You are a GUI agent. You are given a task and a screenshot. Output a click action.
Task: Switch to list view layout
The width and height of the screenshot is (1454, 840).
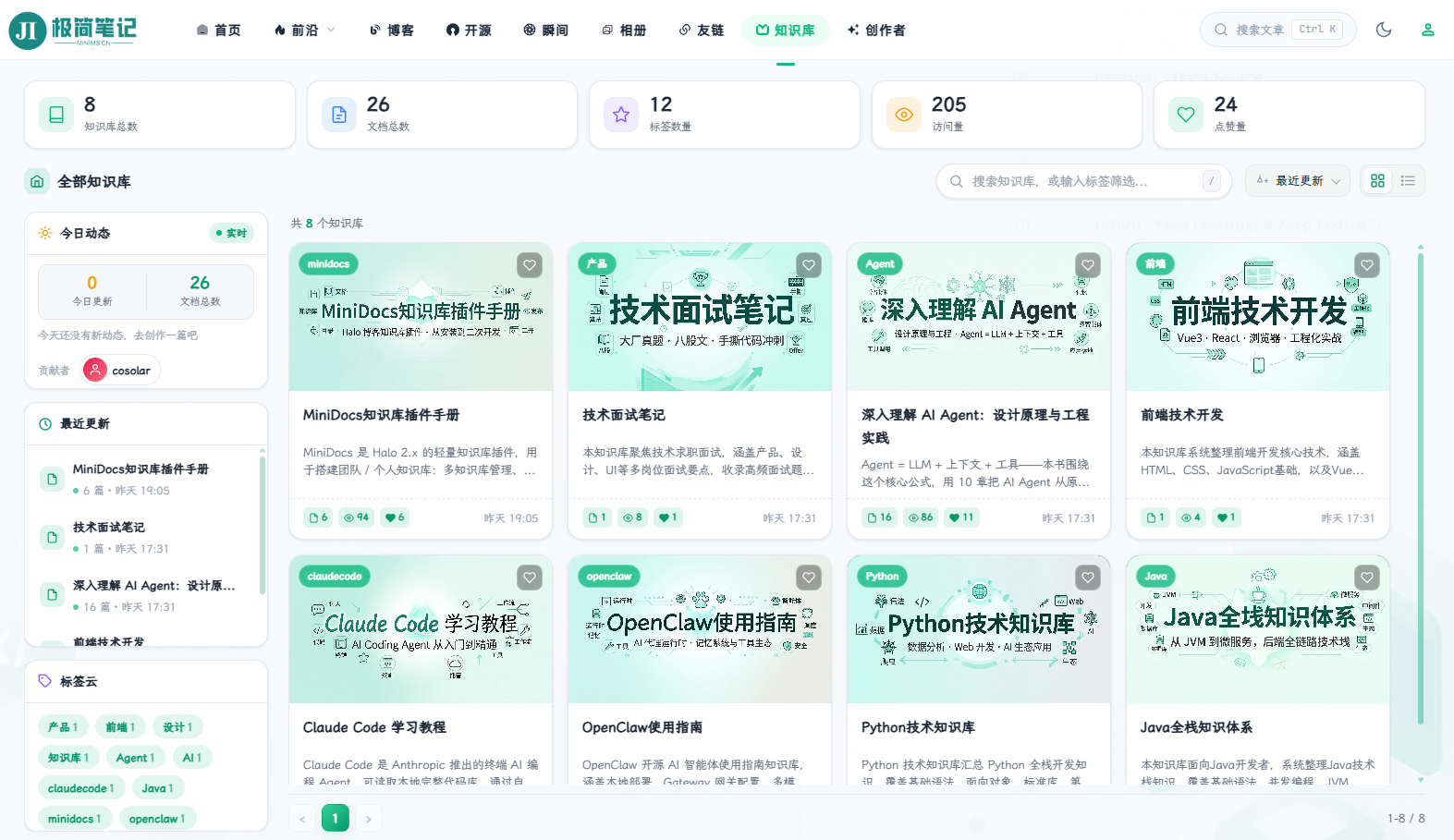(x=1408, y=181)
